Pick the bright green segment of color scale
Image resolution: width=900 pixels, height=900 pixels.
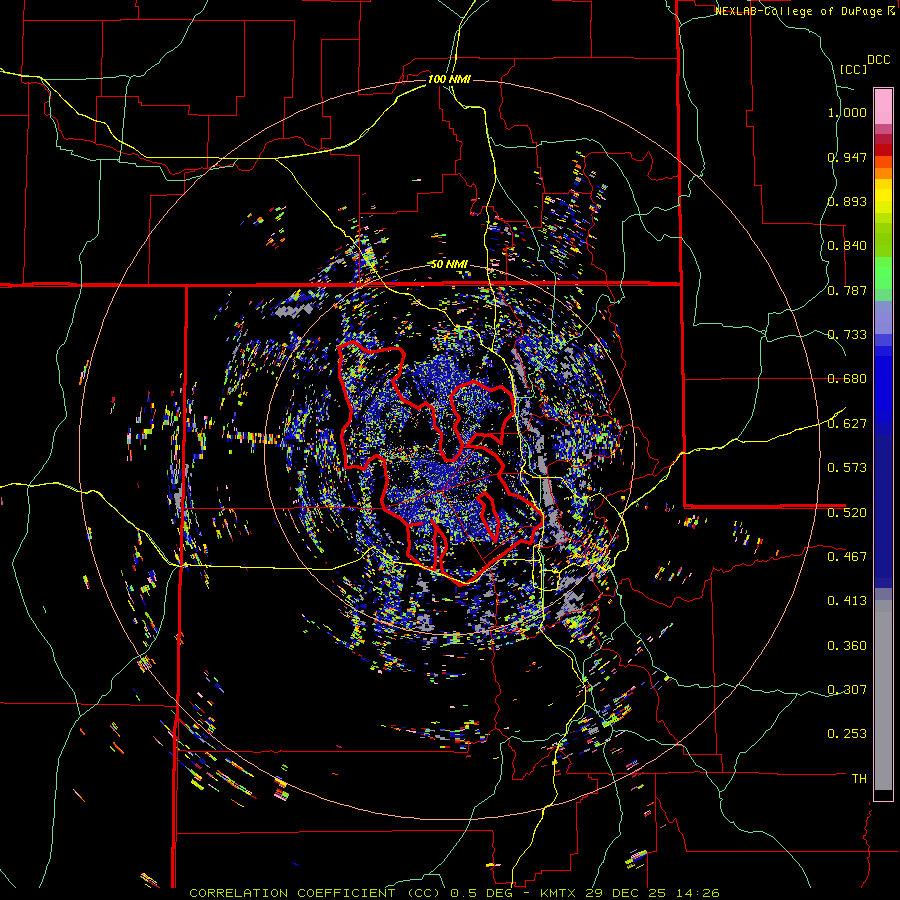click(883, 273)
